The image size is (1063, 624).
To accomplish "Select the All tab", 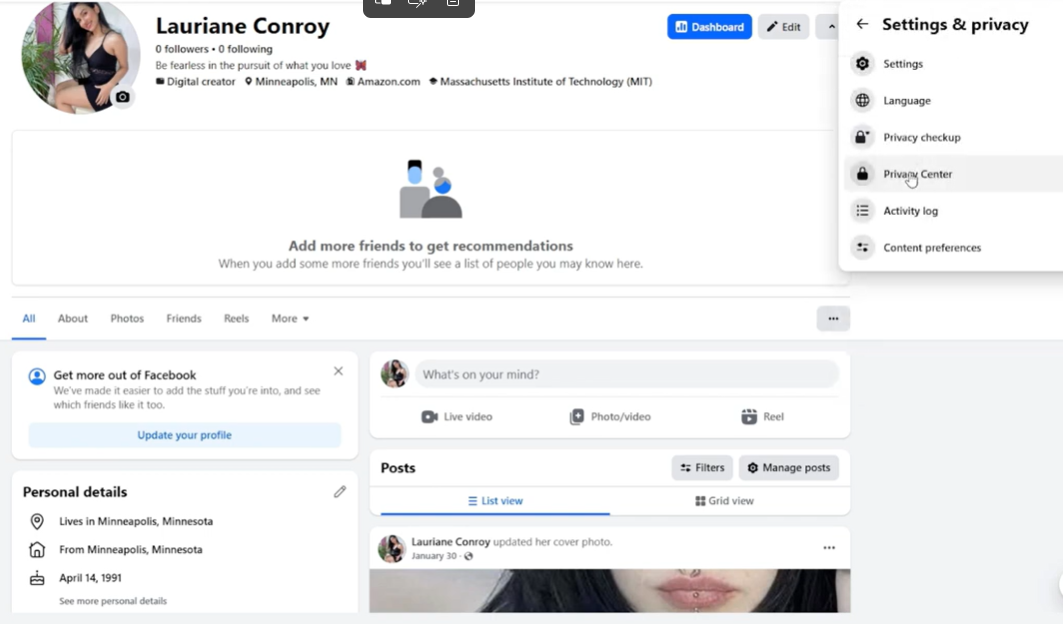I will tap(28, 318).
